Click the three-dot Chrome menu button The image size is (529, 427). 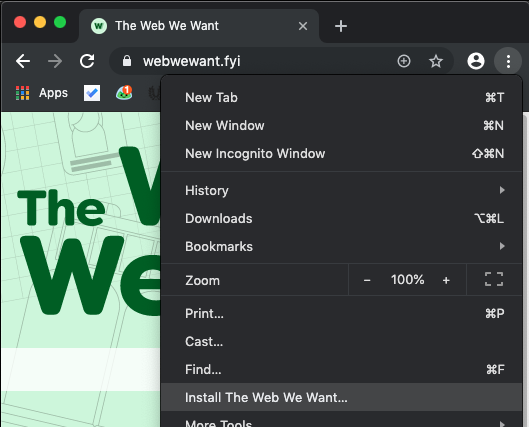[x=508, y=61]
